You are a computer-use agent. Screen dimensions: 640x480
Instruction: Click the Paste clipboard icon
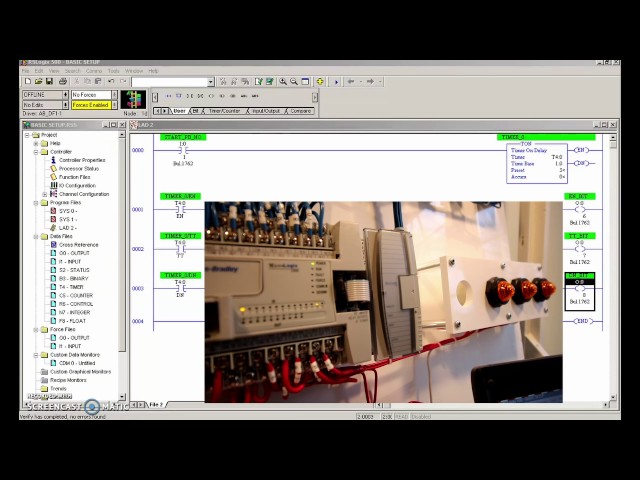pos(98,82)
